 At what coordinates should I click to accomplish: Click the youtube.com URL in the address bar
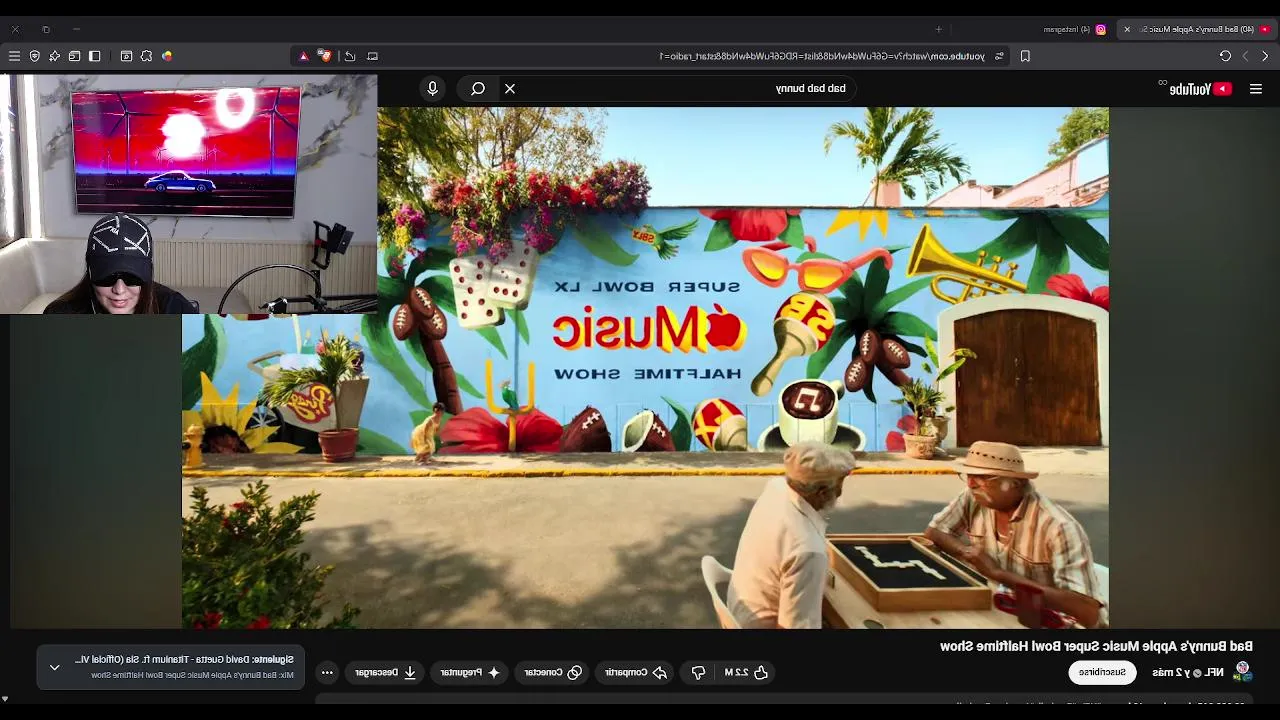pyautogui.click(x=822, y=56)
